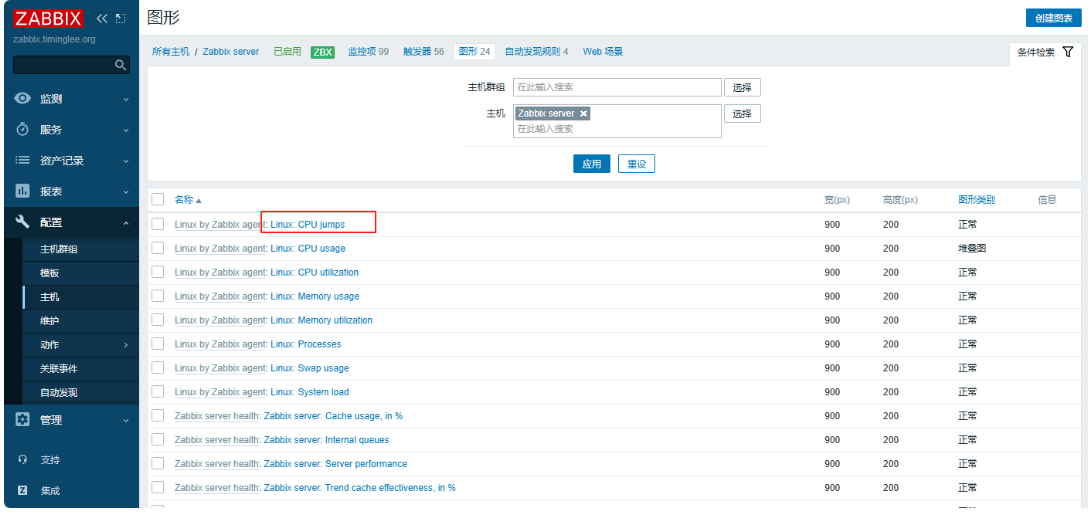Click the 主机群组 search input field

[x=618, y=87]
